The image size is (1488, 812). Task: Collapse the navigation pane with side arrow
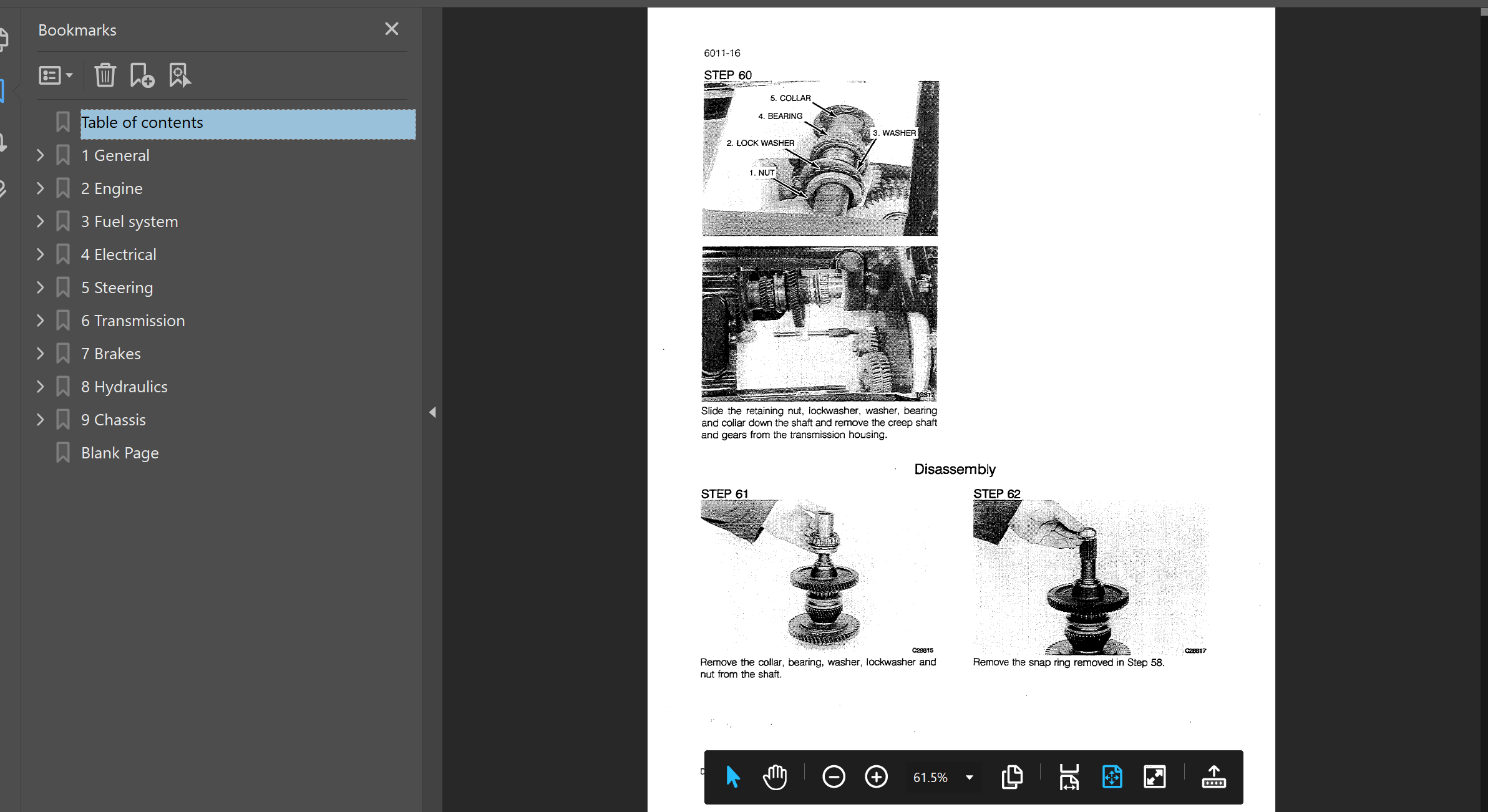432,412
